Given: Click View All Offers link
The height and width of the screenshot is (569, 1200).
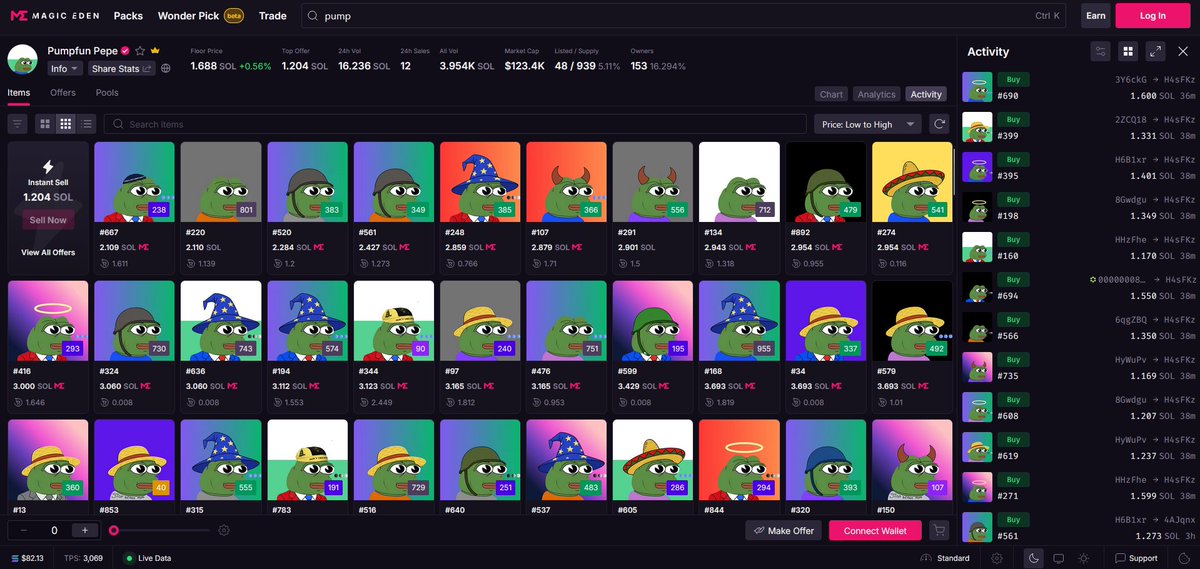Looking at the screenshot, I should (x=48, y=252).
